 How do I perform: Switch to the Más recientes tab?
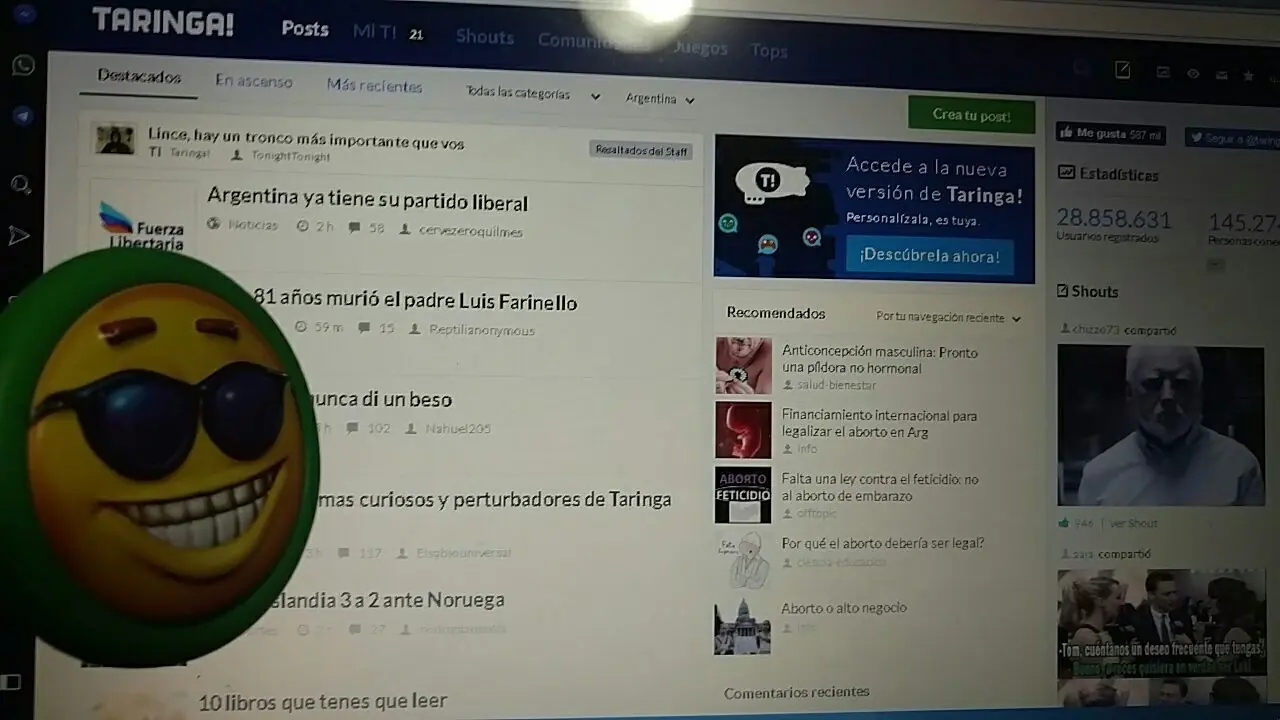tap(375, 85)
